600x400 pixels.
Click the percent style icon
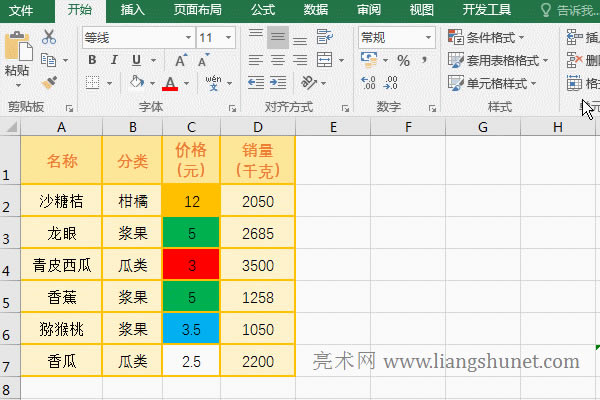pyautogui.click(x=403, y=61)
